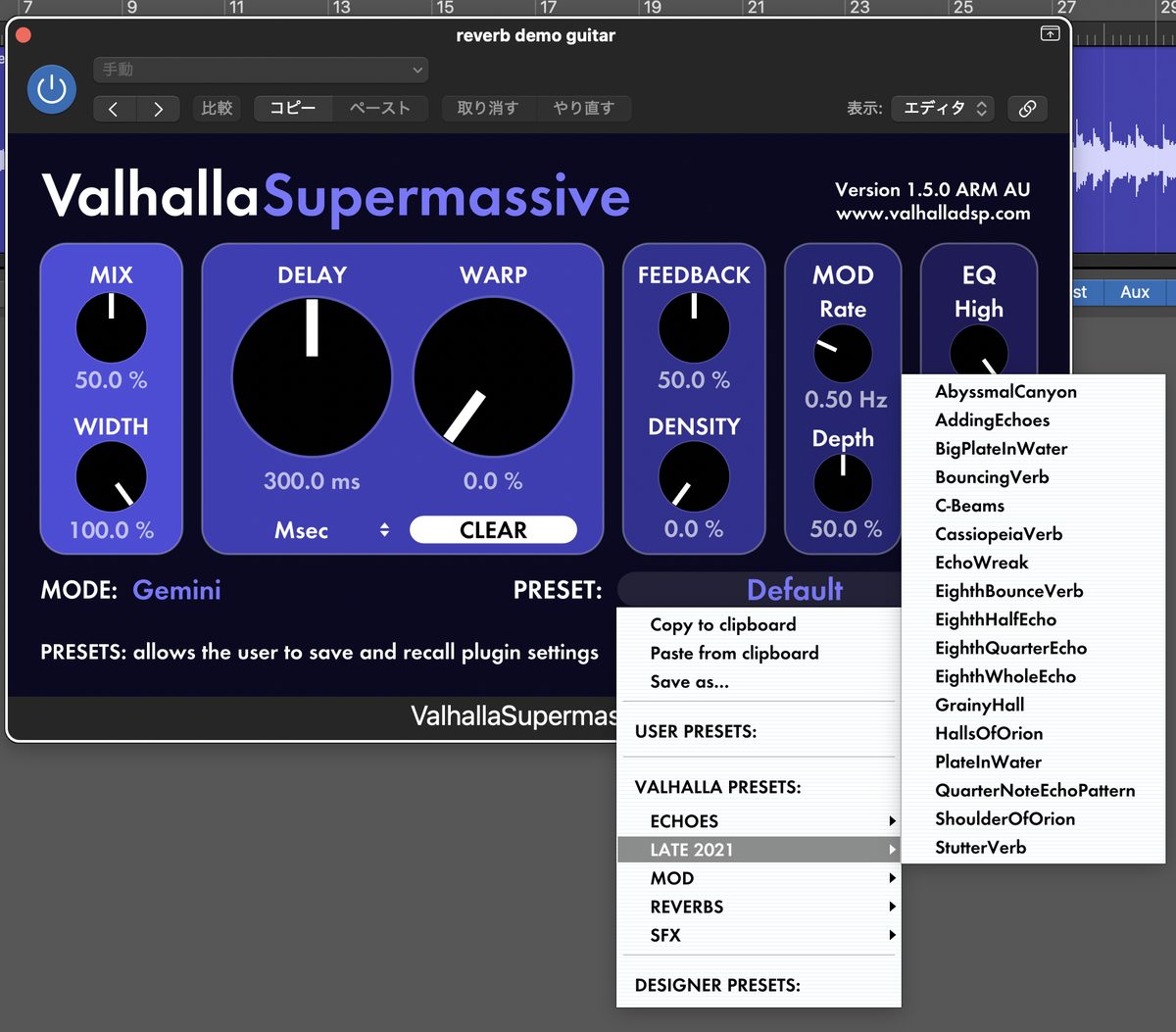Select the BigPlateInWater preset
Image resolution: width=1176 pixels, height=1032 pixels.
click(1033, 448)
